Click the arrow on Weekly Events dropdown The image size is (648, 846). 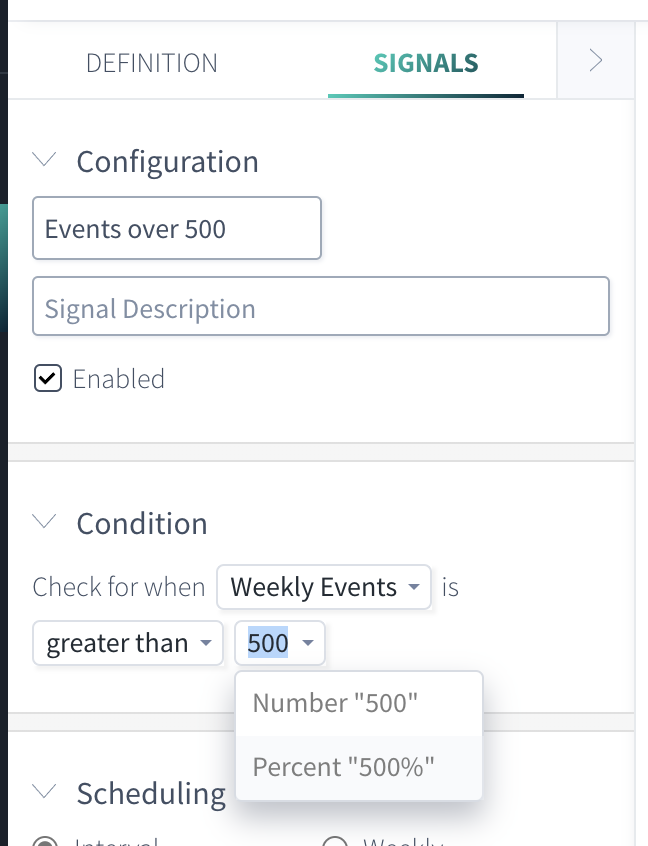[x=414, y=587]
